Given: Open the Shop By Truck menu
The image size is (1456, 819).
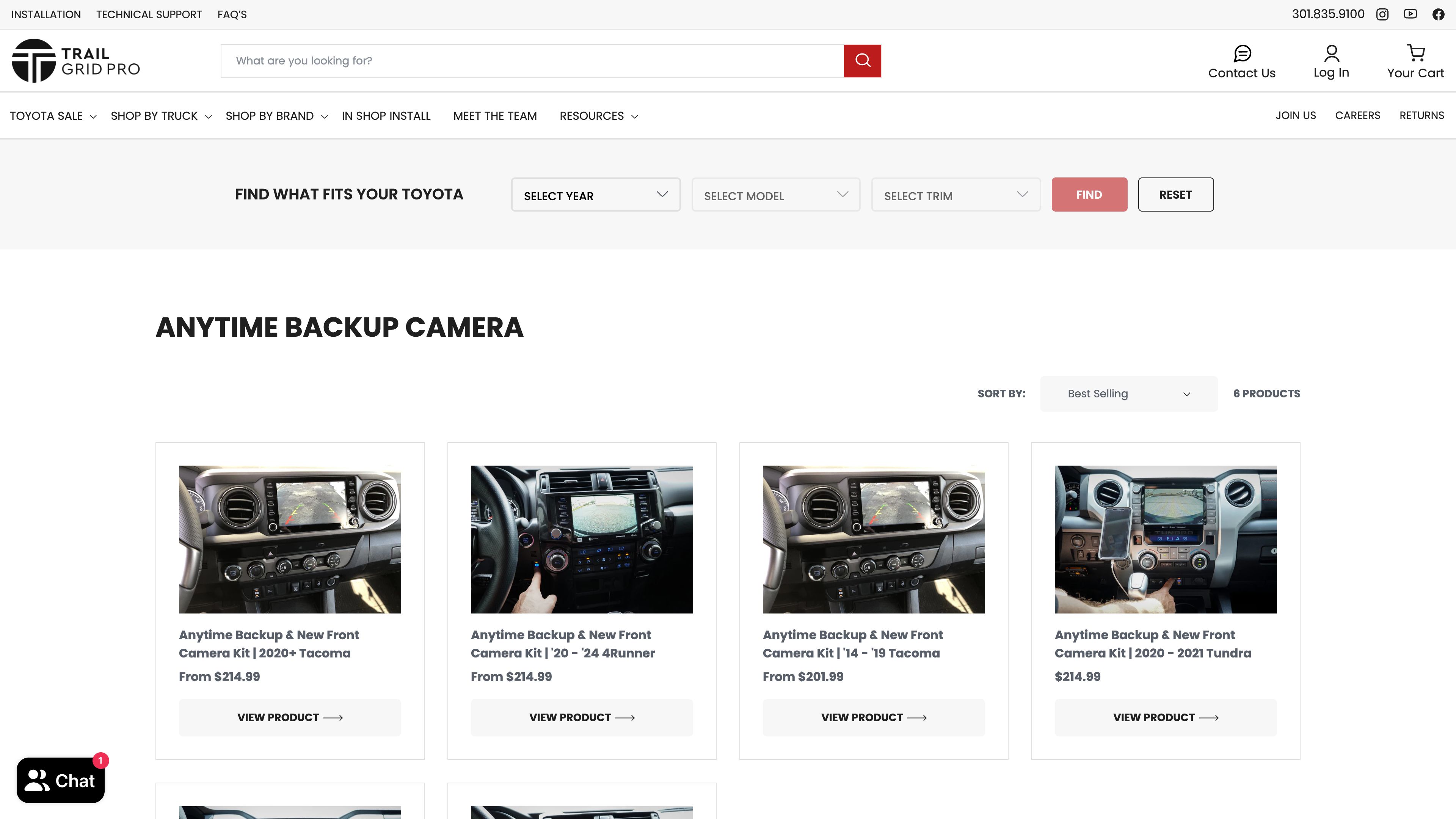Looking at the screenshot, I should (x=160, y=116).
